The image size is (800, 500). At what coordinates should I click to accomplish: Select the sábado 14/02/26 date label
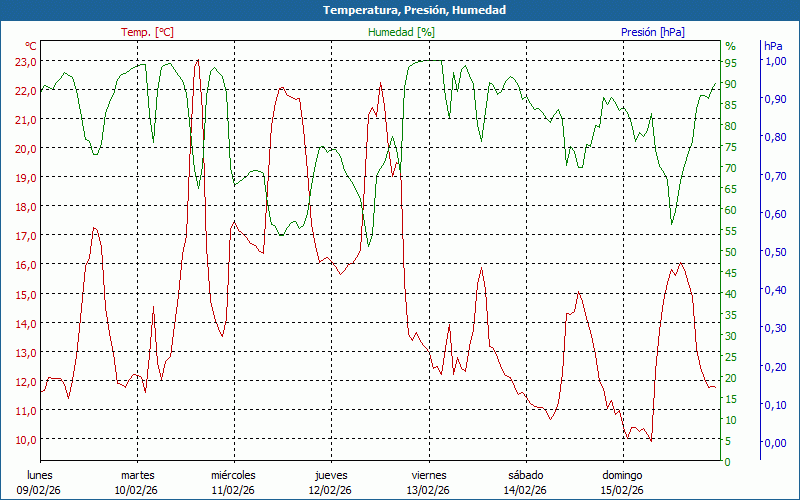tap(525, 482)
